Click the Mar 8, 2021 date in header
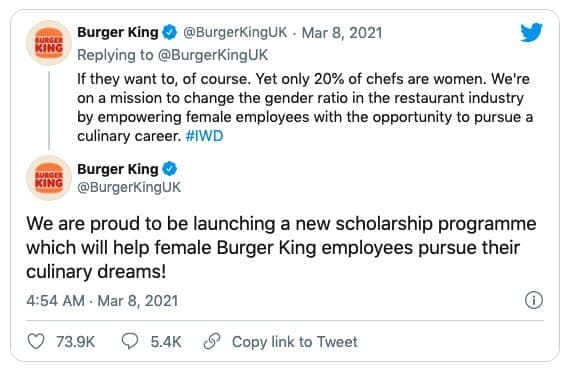This screenshot has width=570, height=369. (342, 33)
